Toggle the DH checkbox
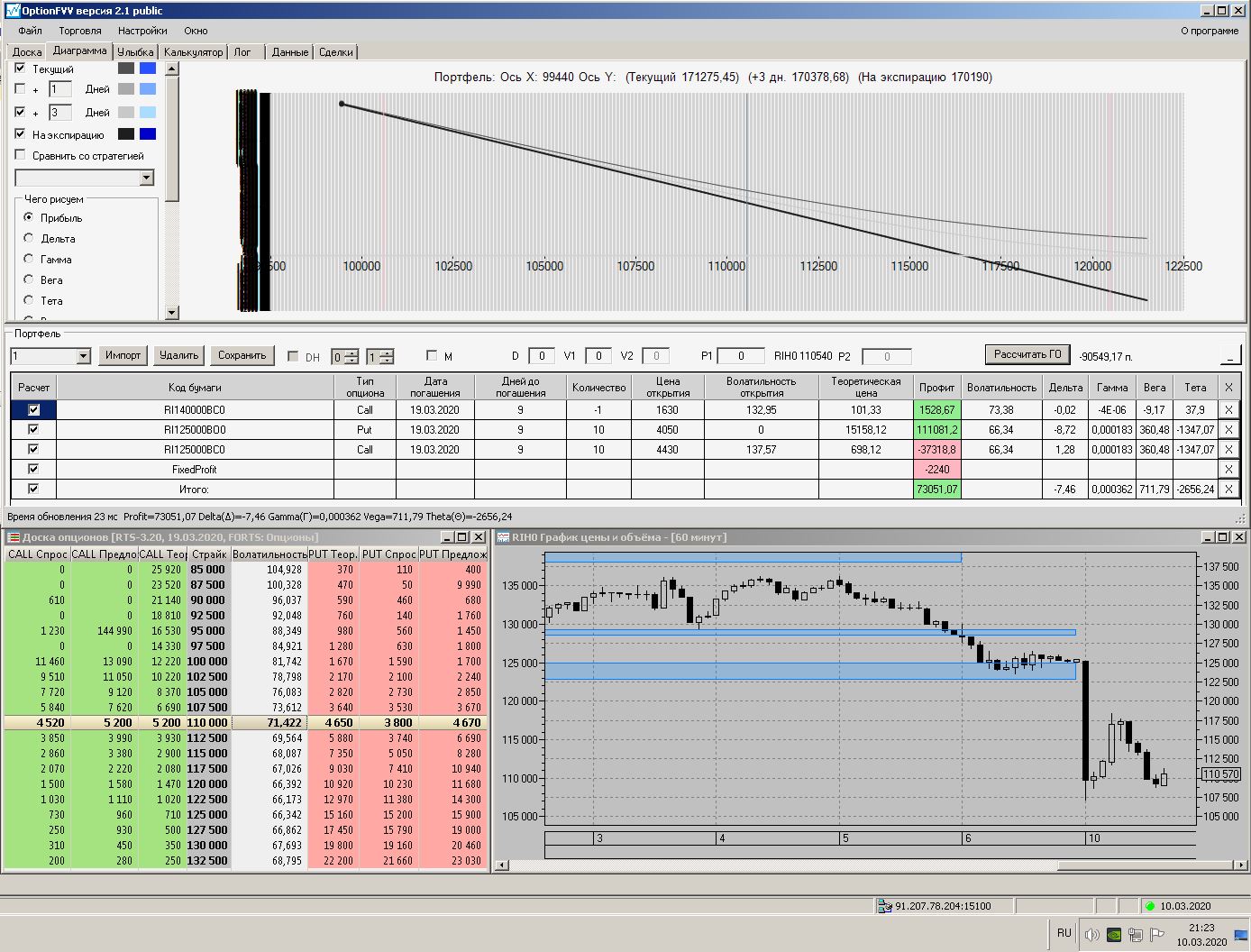 pos(293,356)
